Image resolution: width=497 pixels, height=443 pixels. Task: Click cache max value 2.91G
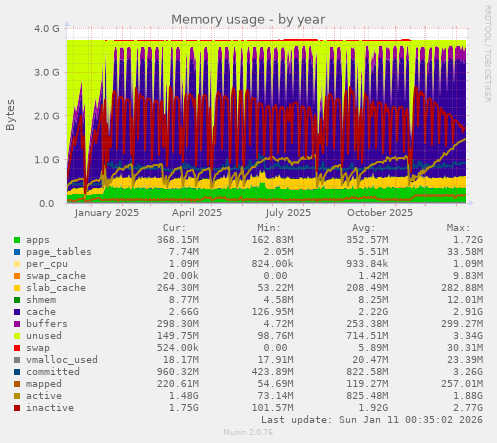(468, 312)
